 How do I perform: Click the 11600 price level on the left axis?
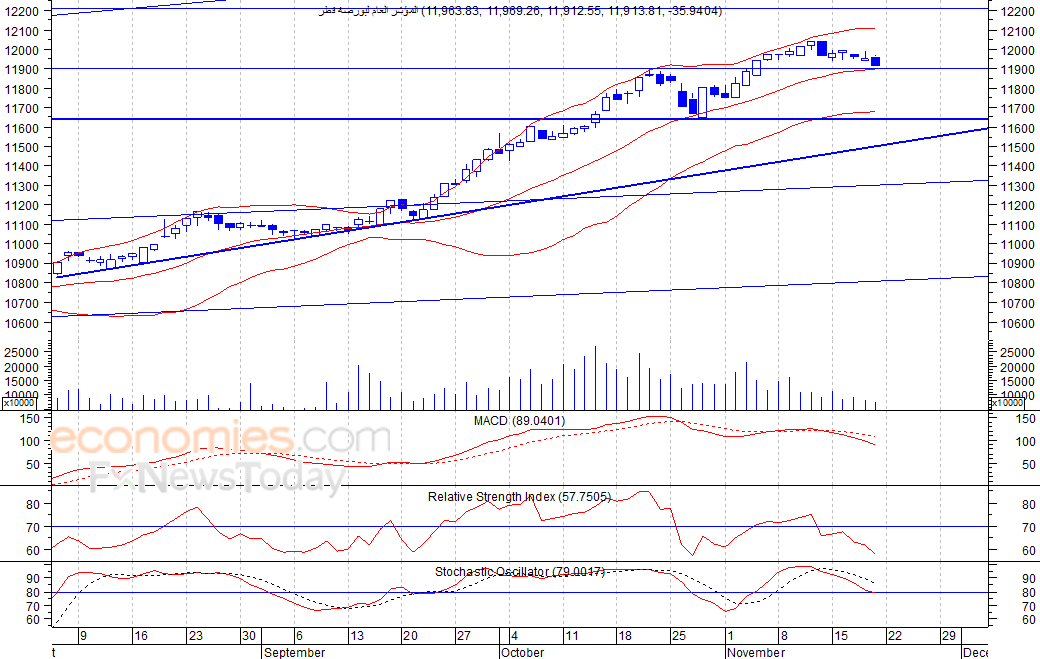click(x=21, y=128)
